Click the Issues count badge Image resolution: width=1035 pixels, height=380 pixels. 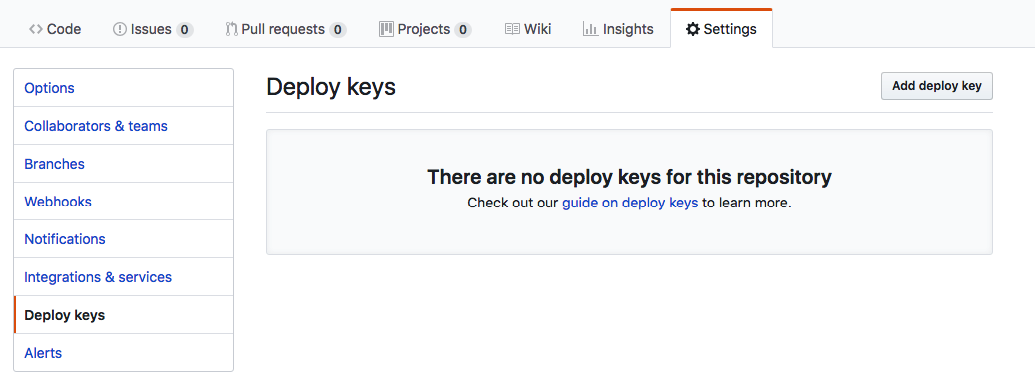pyautogui.click(x=185, y=30)
